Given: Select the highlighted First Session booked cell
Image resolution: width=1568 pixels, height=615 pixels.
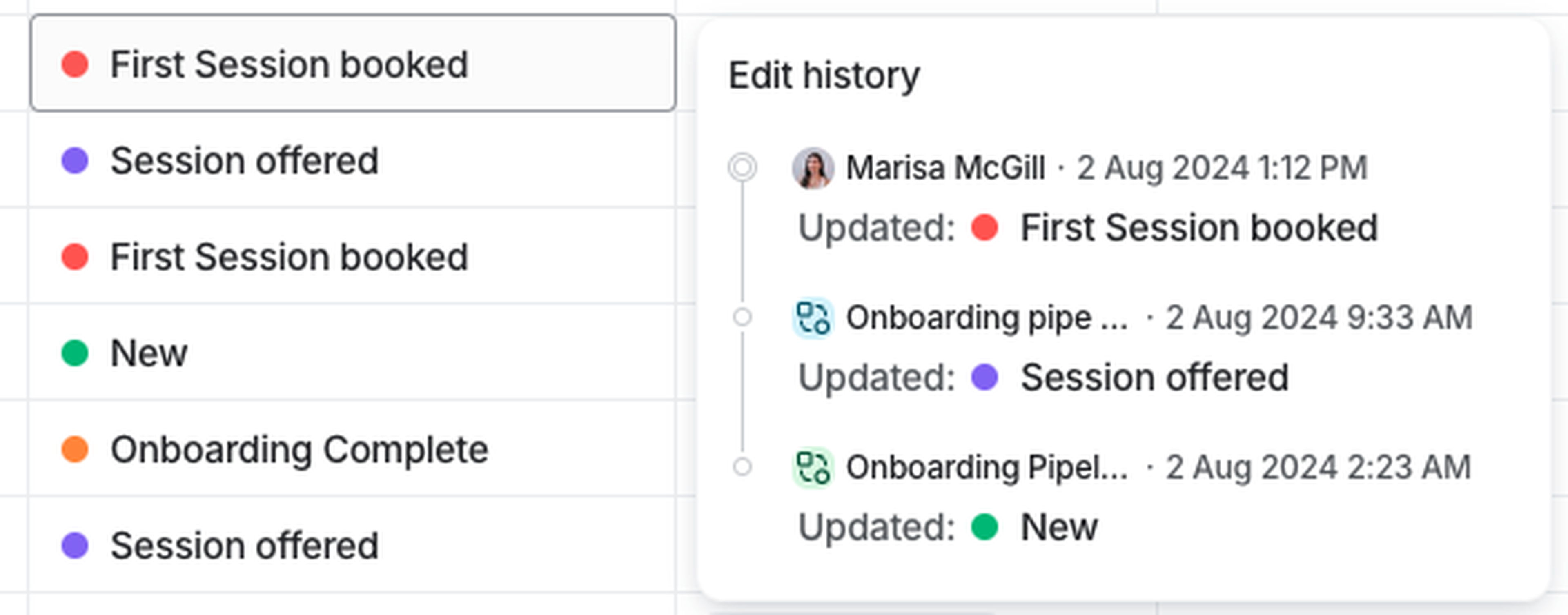Looking at the screenshot, I should click(352, 63).
